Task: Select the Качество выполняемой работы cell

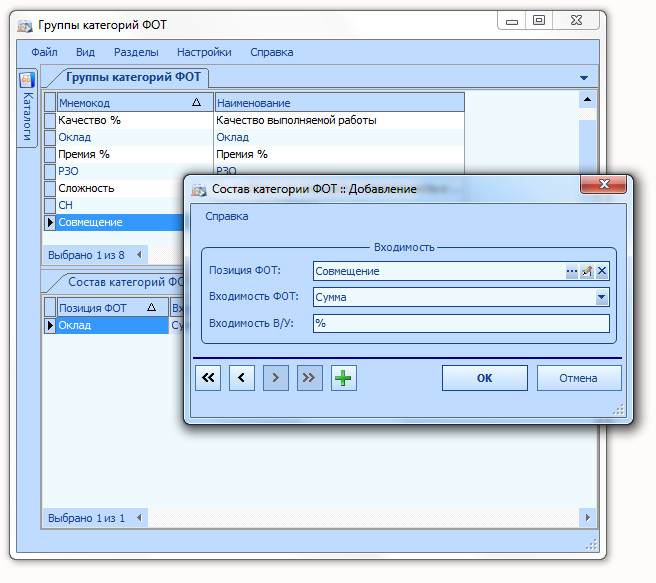Action: [339, 120]
